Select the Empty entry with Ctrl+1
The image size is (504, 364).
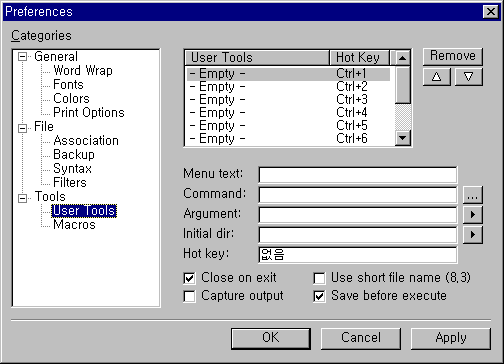pos(288,74)
